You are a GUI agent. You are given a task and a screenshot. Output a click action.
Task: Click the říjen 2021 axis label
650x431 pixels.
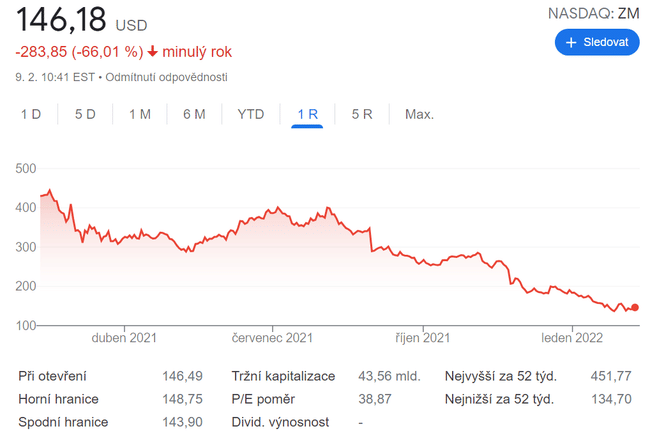click(x=422, y=339)
